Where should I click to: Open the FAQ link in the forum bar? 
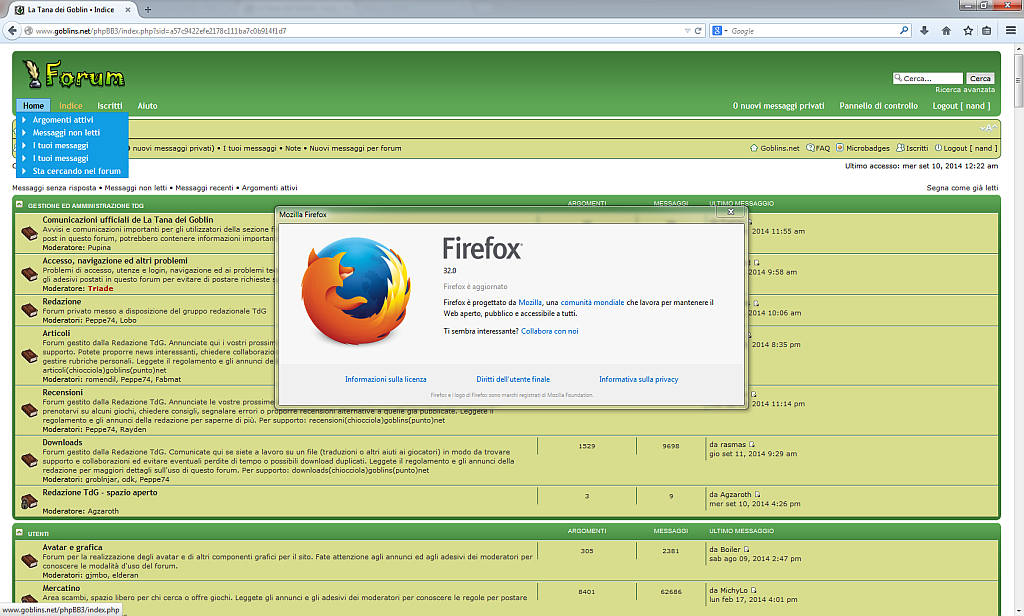click(818, 148)
